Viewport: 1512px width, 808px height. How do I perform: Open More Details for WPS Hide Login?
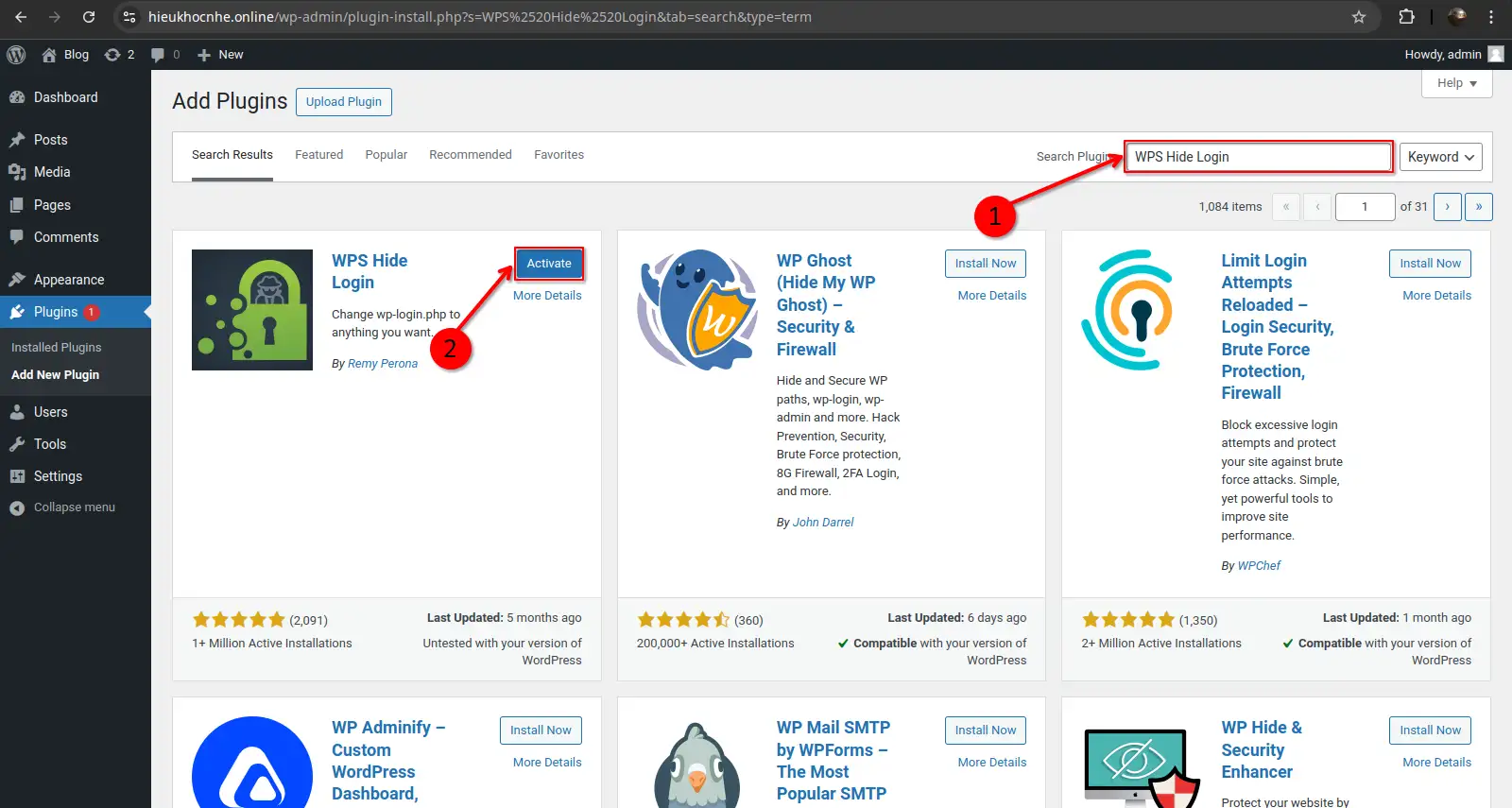547,296
